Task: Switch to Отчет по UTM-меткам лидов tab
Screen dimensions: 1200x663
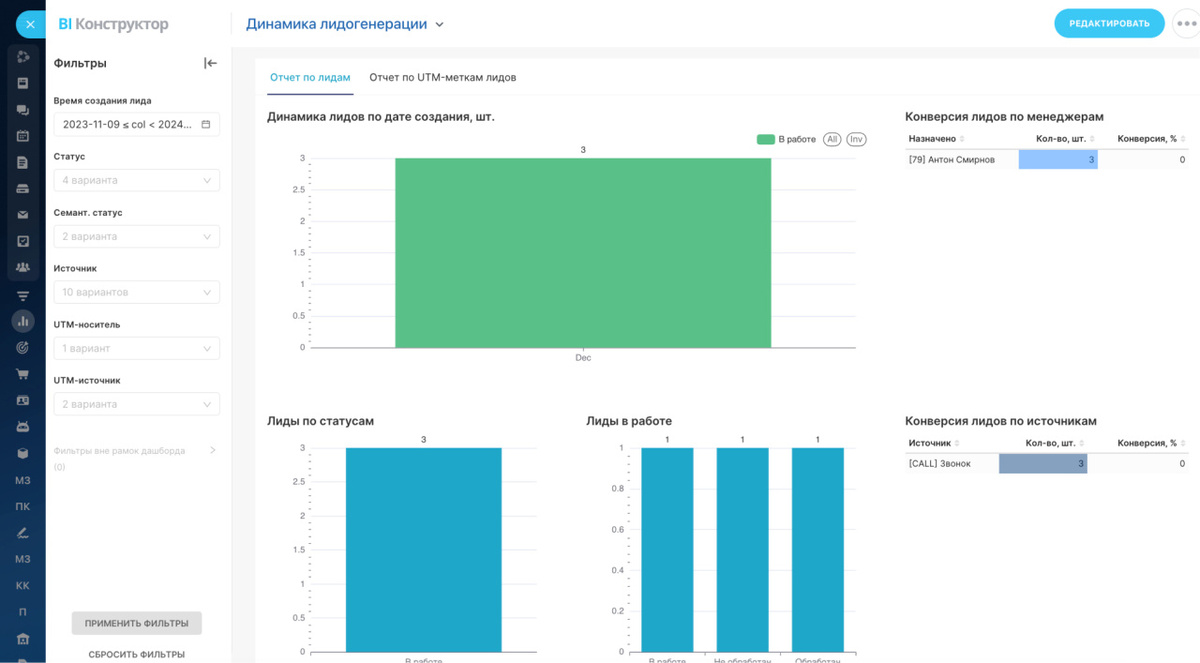Action: (x=443, y=77)
